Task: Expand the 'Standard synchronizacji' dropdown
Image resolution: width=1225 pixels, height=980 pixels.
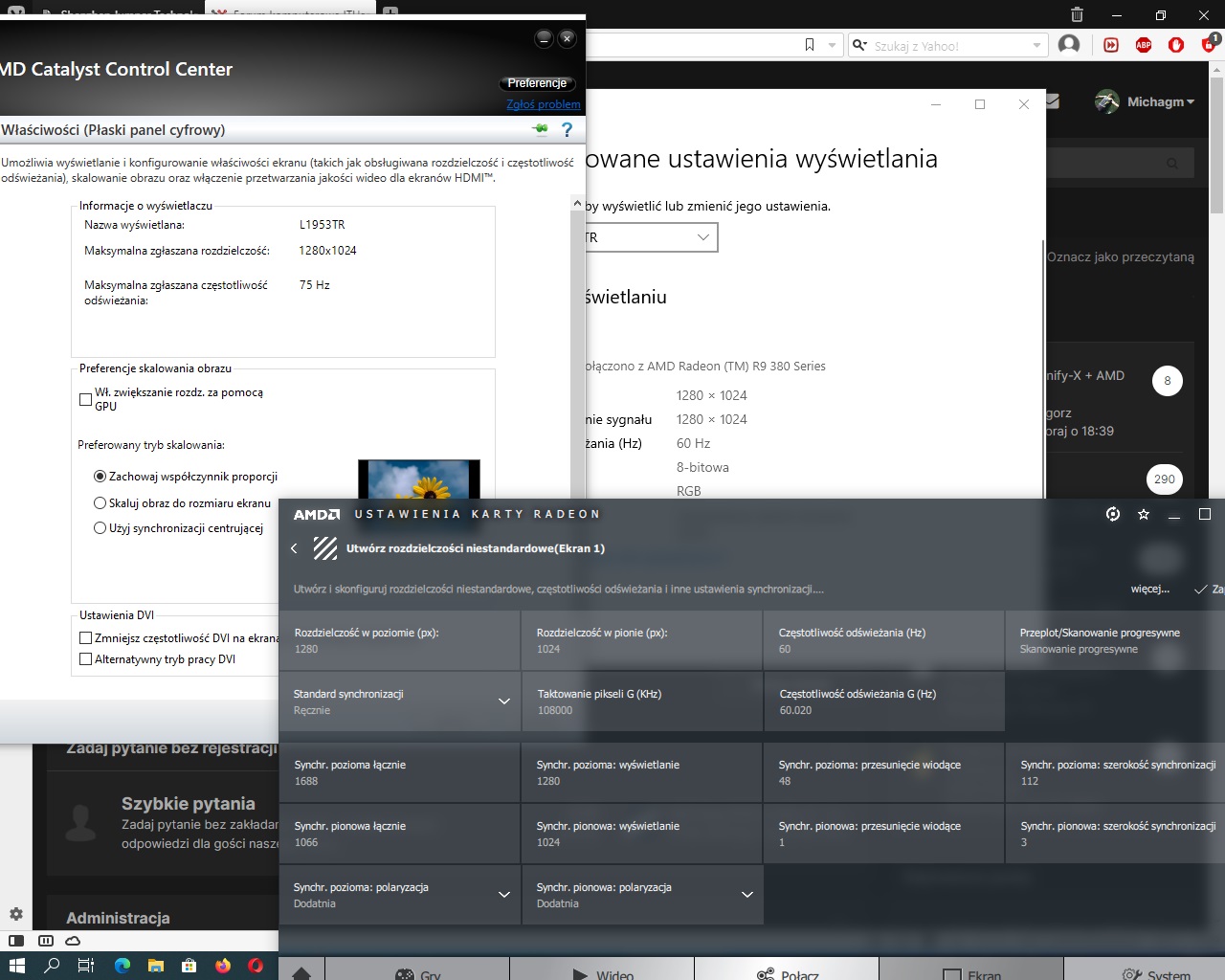Action: coord(504,702)
